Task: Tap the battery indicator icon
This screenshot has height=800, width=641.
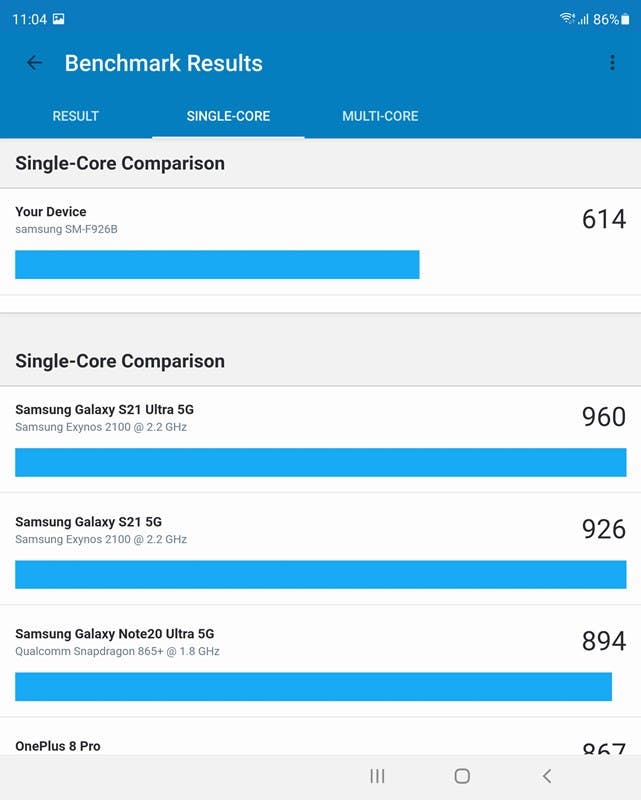Action: pyautogui.click(x=625, y=19)
